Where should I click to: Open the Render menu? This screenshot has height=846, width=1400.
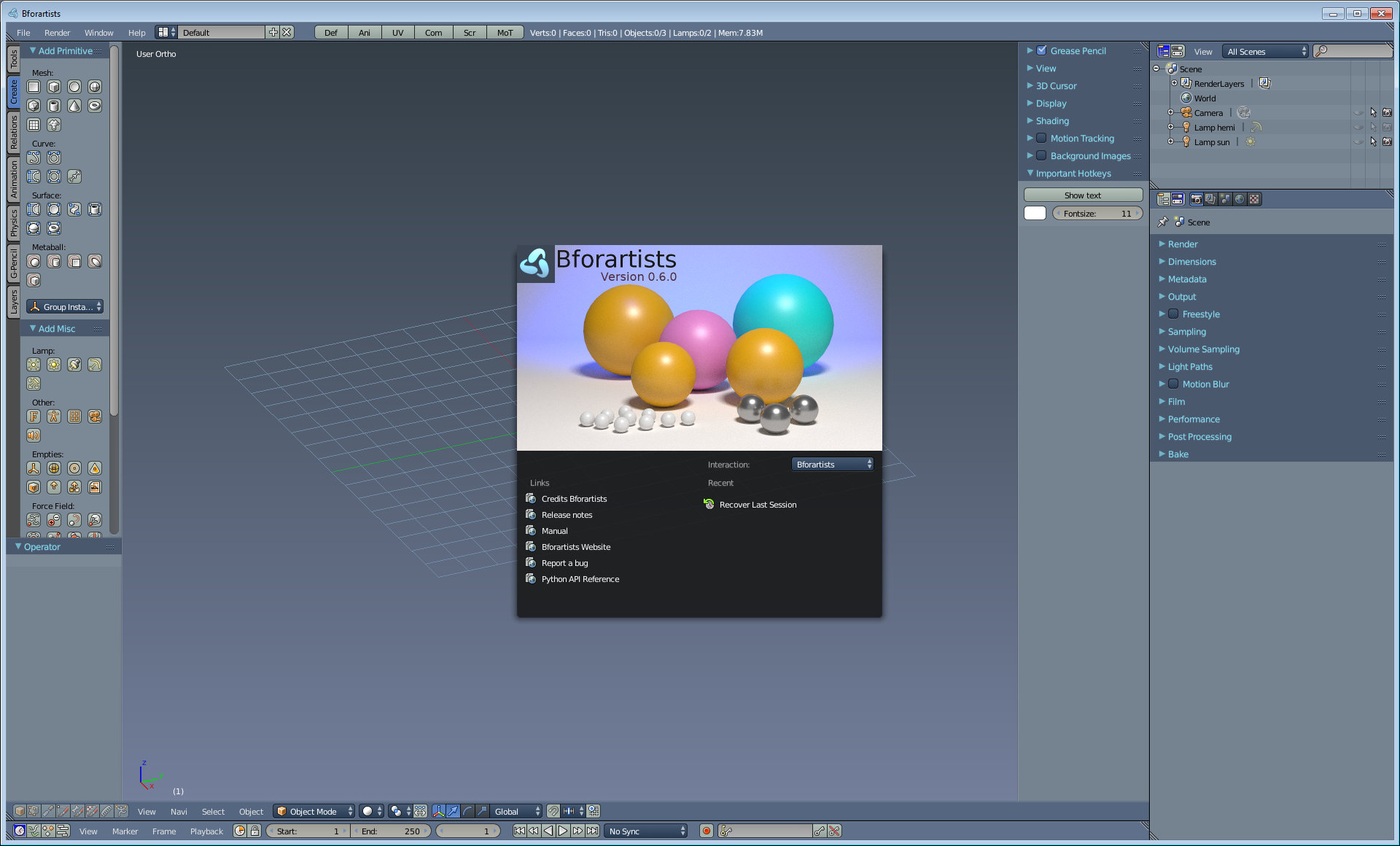(57, 33)
